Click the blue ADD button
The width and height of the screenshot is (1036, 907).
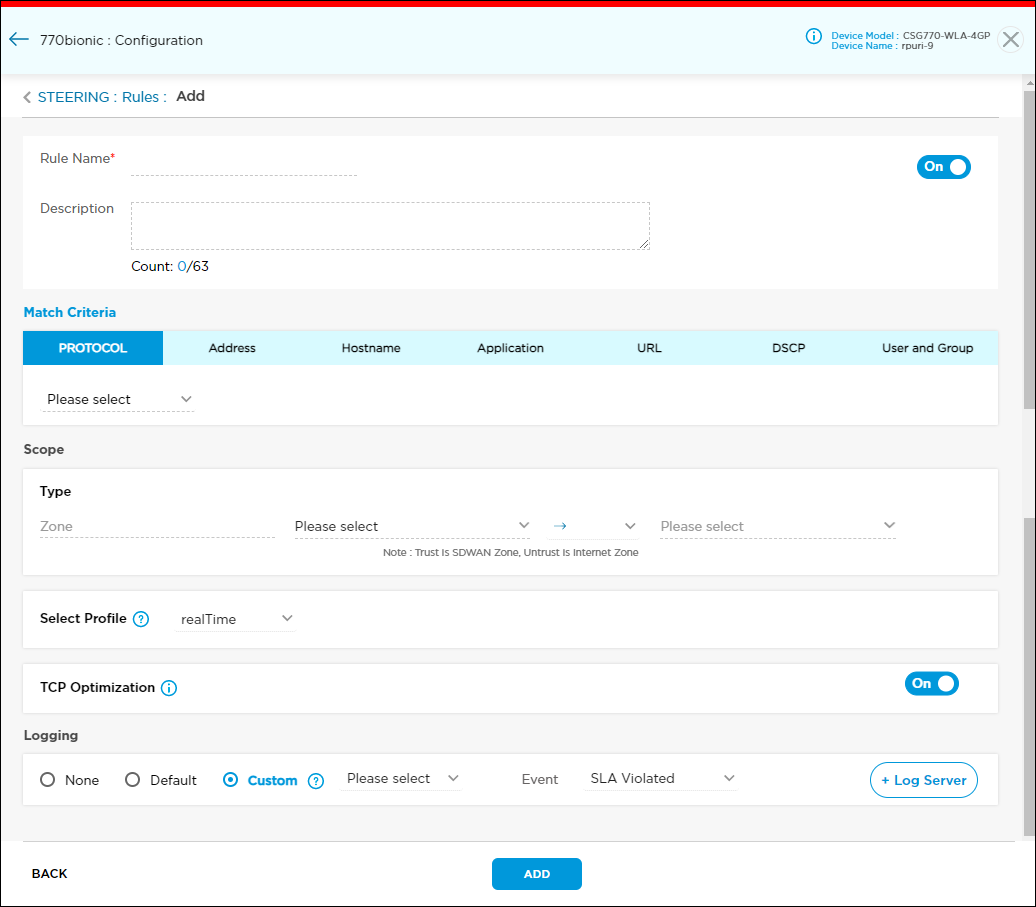[x=536, y=874]
